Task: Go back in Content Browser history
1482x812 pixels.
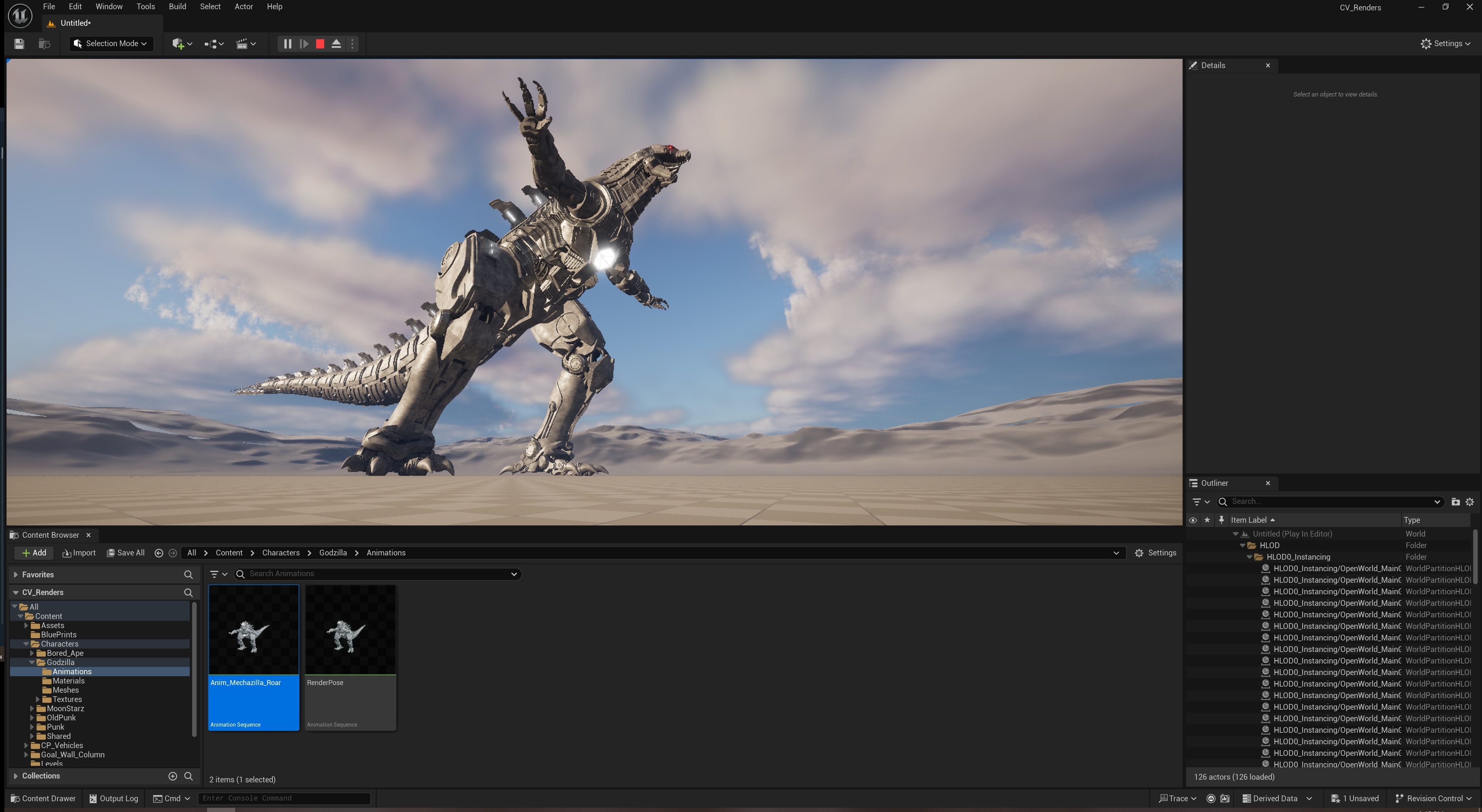Action: (x=159, y=553)
